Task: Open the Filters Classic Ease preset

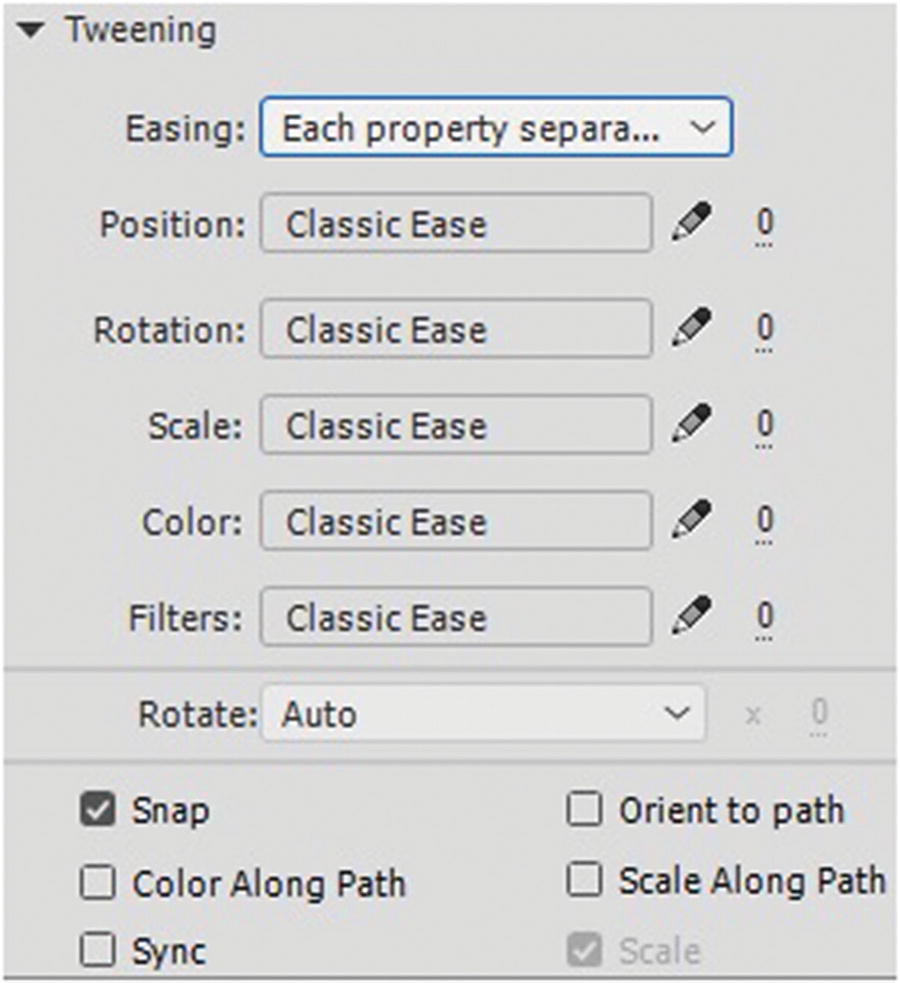Action: tap(456, 617)
